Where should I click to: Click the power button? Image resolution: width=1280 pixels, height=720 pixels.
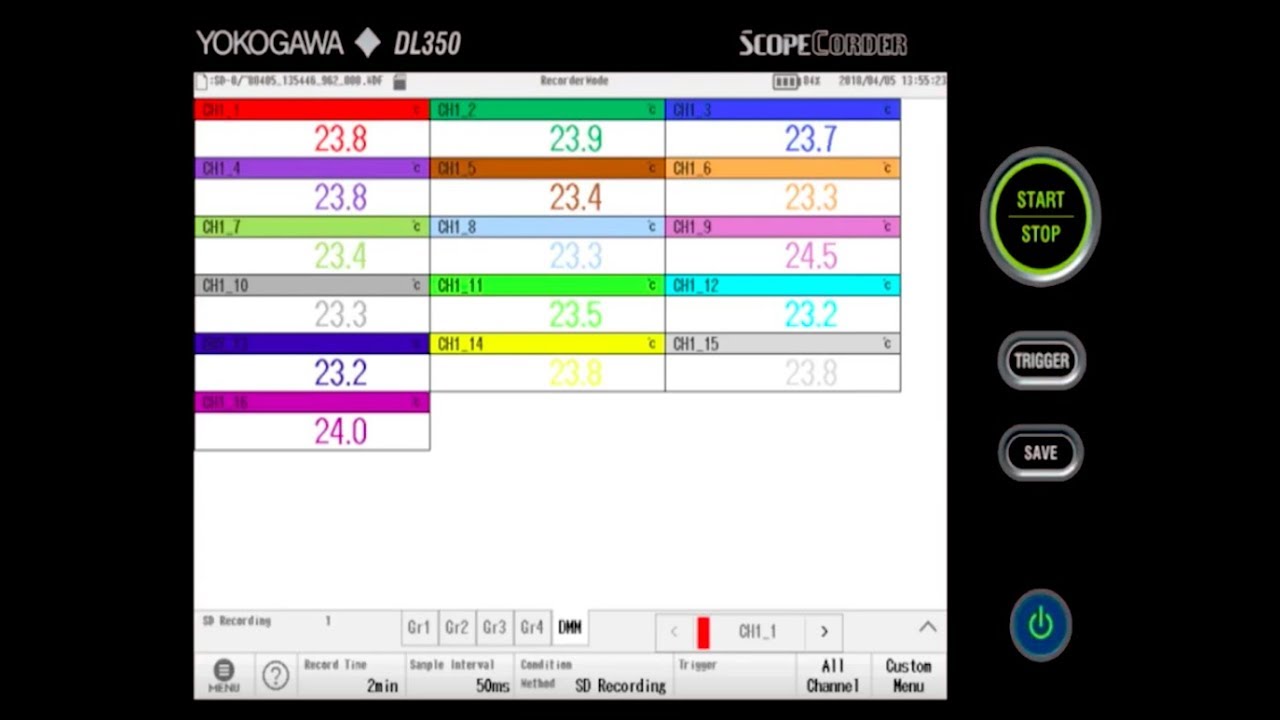click(x=1040, y=625)
